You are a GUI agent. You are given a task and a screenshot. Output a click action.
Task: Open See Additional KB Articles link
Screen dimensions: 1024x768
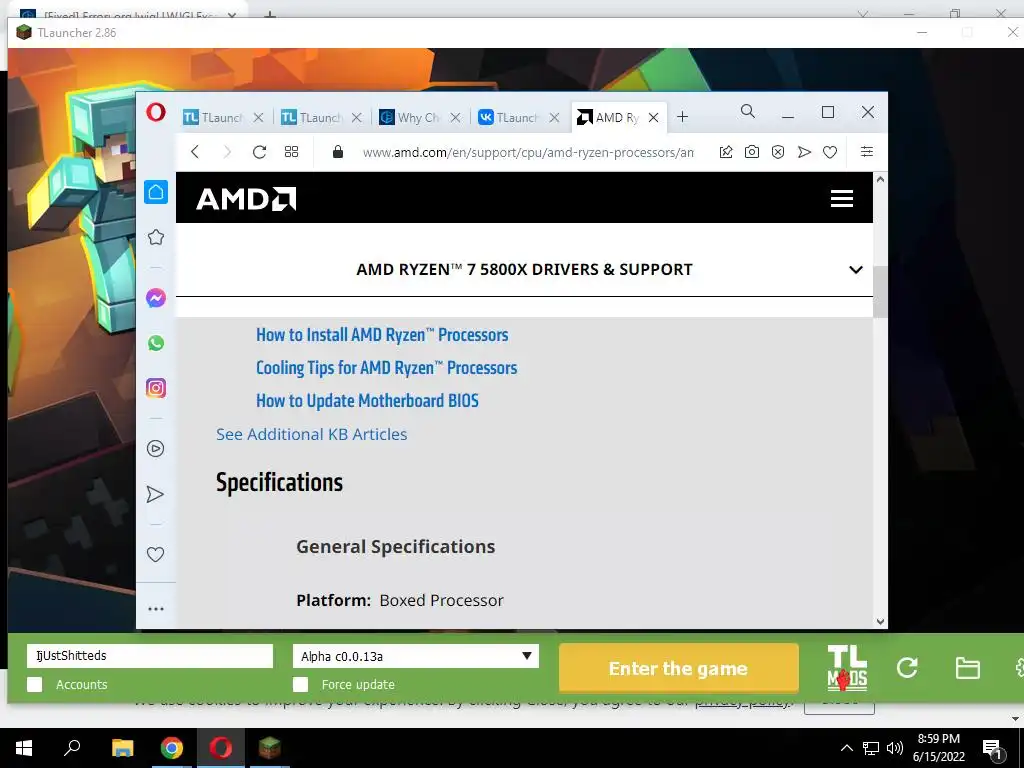coord(312,434)
